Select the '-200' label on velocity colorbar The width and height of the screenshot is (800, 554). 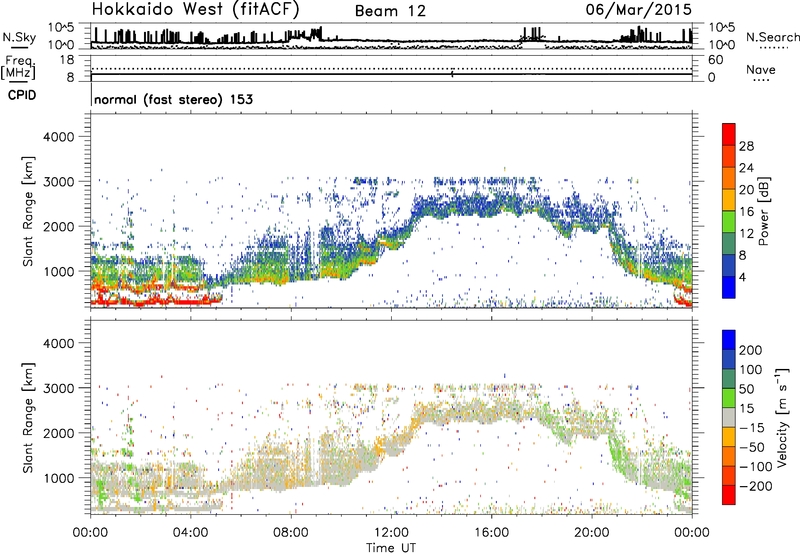click(x=755, y=486)
